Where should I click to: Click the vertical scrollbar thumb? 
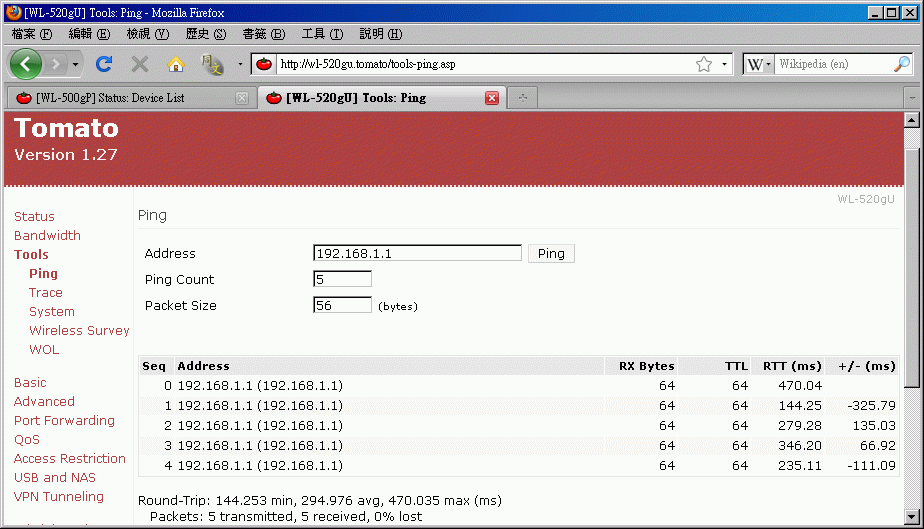912,267
